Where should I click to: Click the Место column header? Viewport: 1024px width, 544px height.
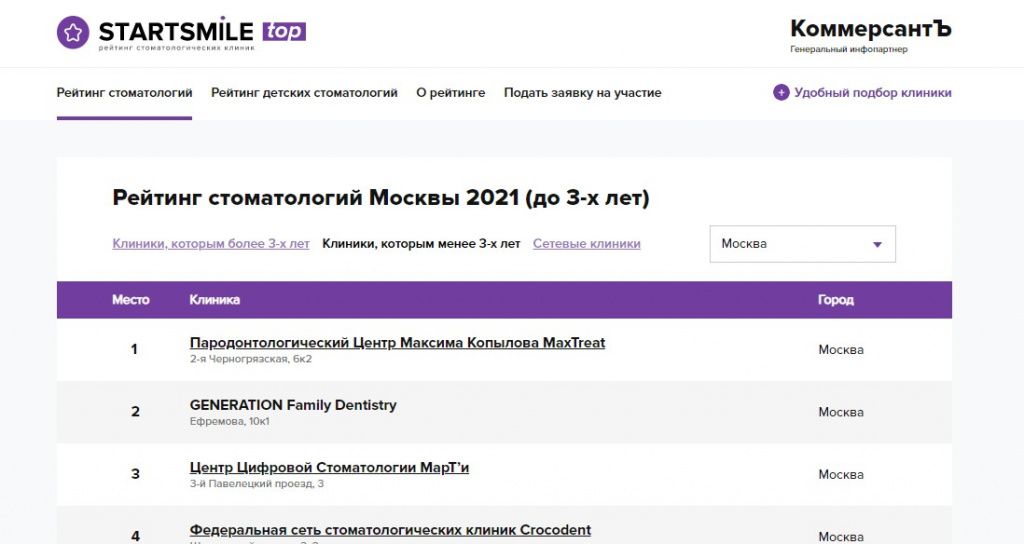[131, 300]
